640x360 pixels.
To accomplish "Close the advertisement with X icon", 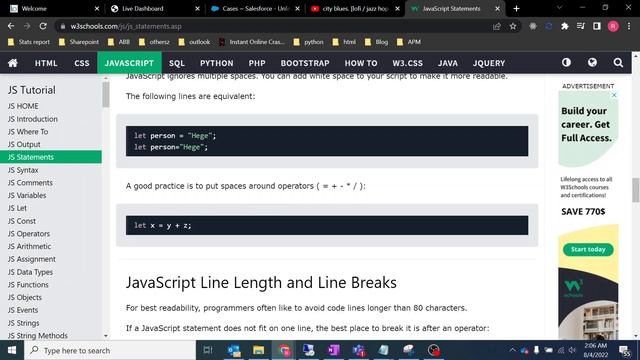I will click(614, 95).
